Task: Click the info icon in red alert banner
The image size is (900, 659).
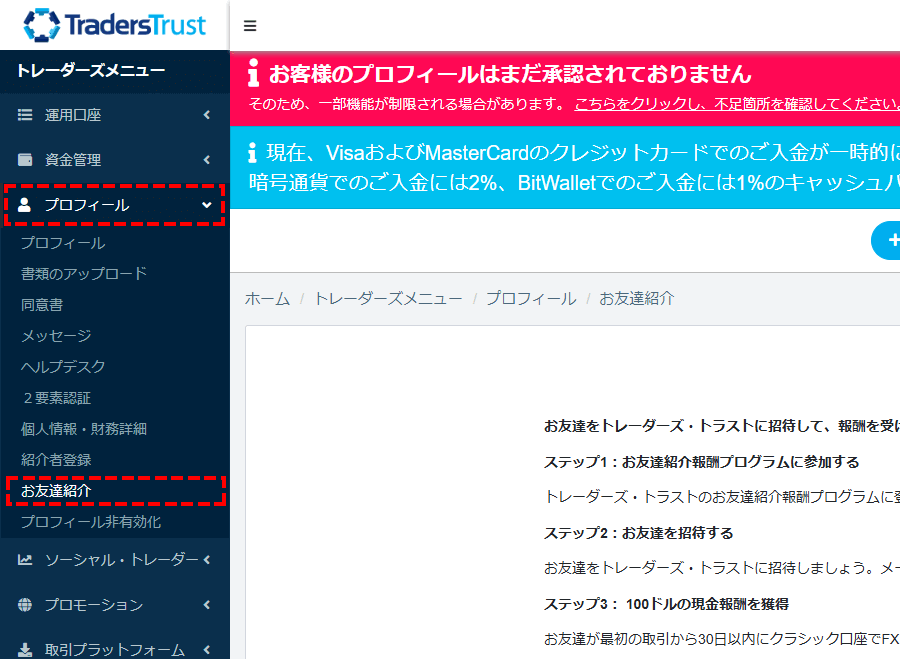Action: tap(253, 72)
